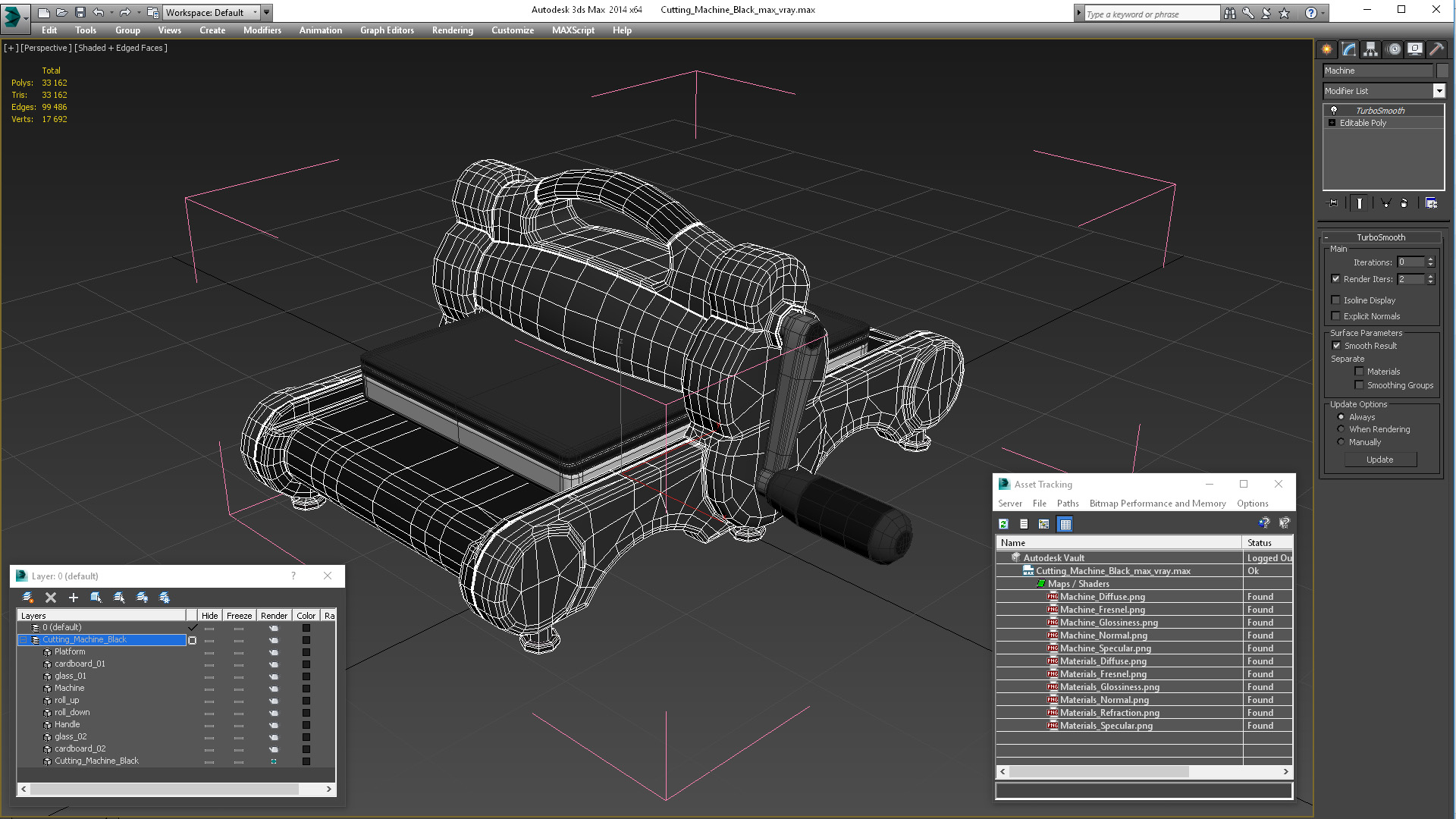This screenshot has width=1456, height=819.
Task: Enable Explicit Normals checkbox
Action: pos(1336,316)
